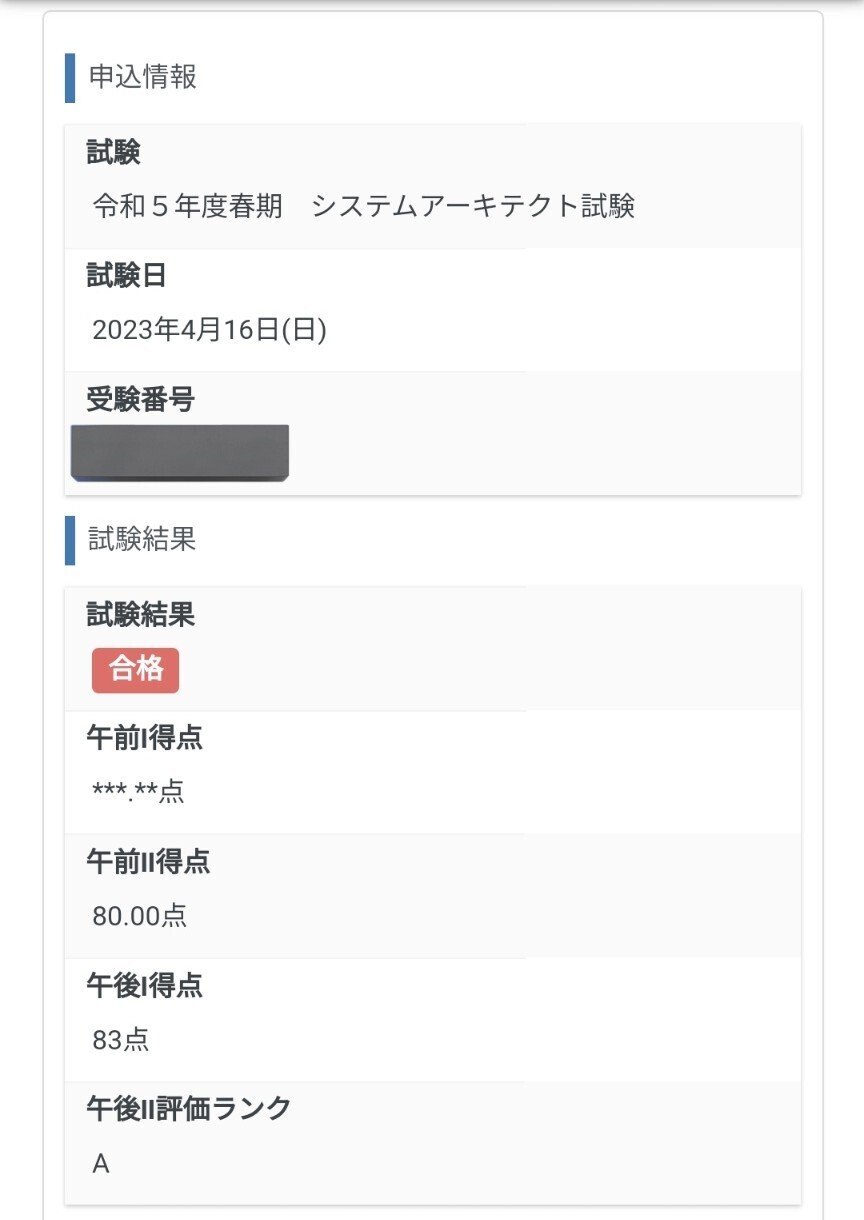Click the 試験結果 section heading with blue bar
This screenshot has height=1220, width=864.
[142, 539]
